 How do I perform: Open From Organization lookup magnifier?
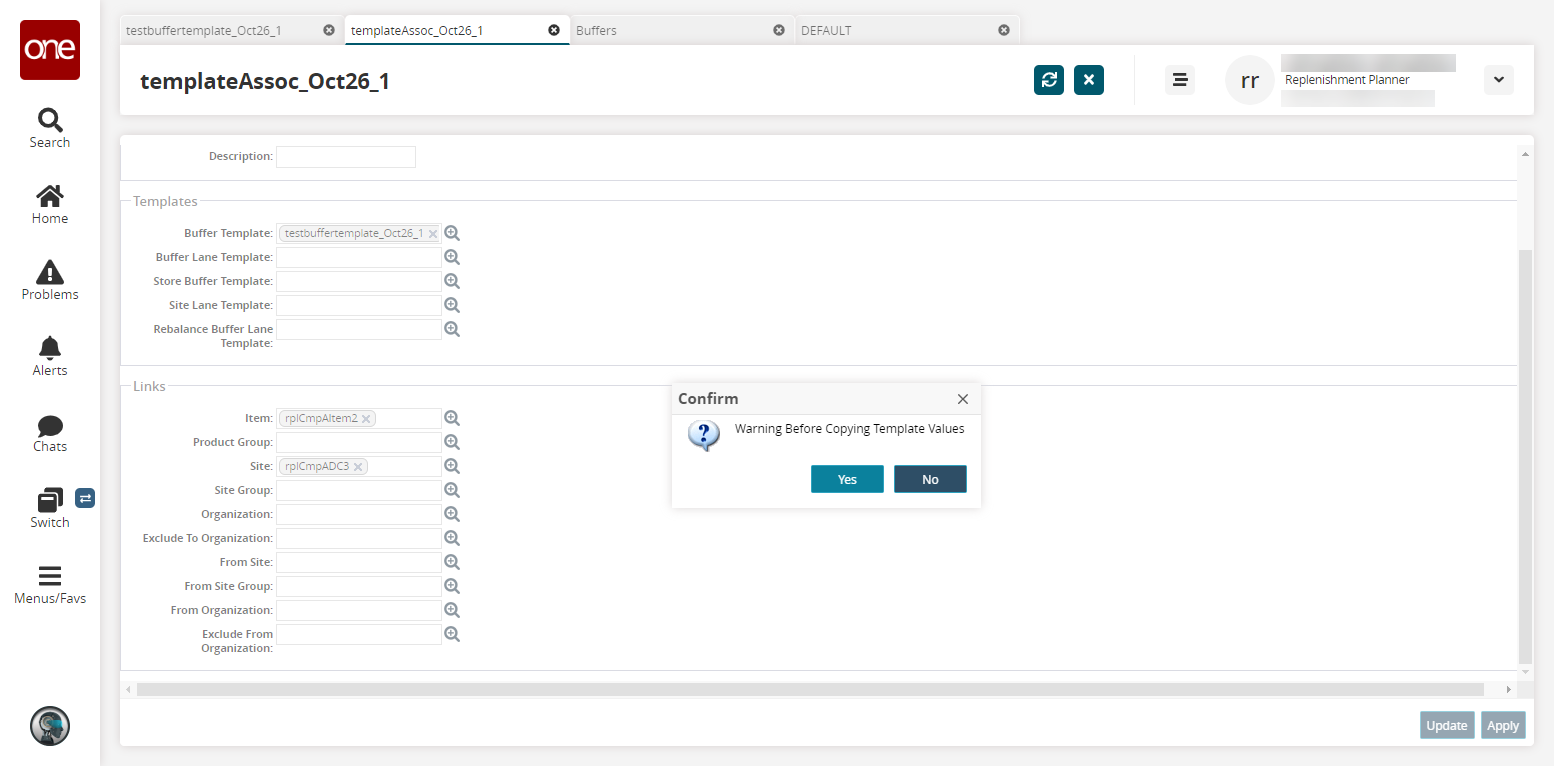coord(452,610)
